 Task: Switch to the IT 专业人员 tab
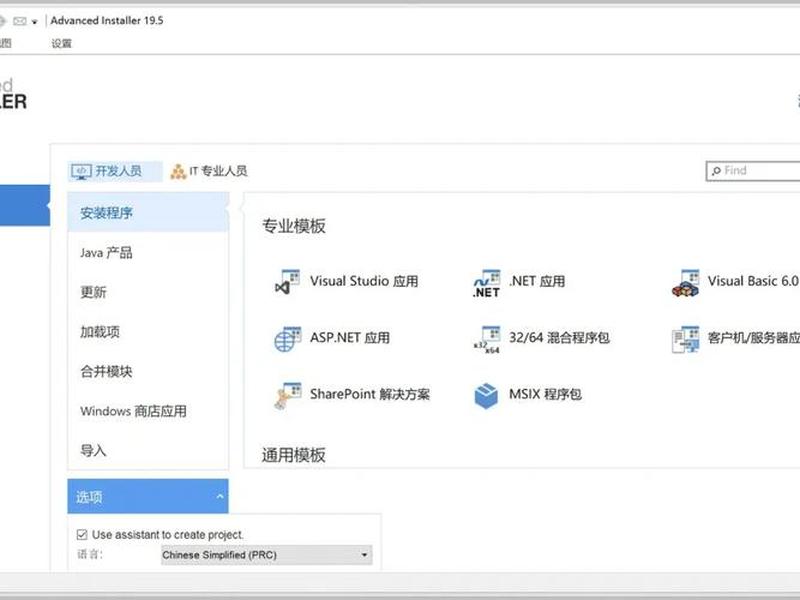tap(209, 171)
